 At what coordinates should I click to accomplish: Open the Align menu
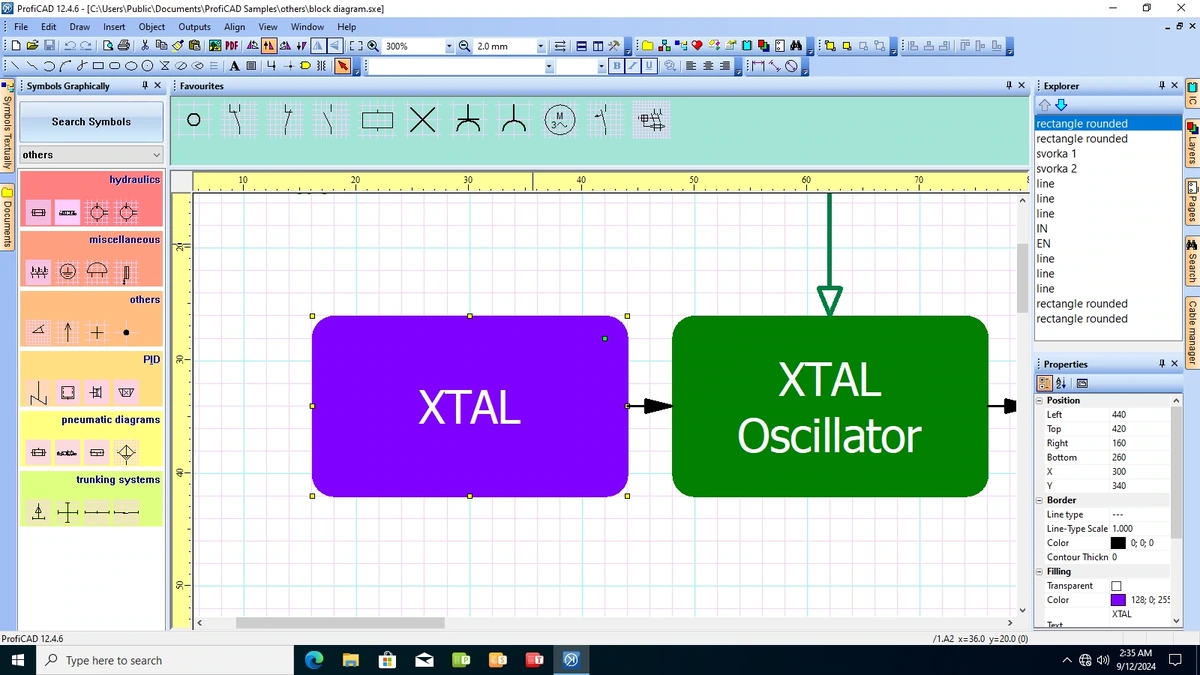click(235, 26)
